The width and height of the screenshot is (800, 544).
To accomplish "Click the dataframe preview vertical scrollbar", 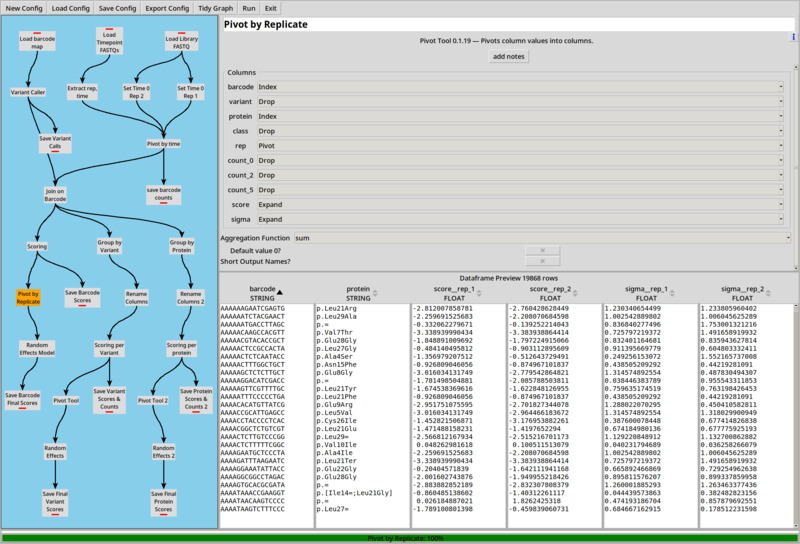I will tap(796, 416).
